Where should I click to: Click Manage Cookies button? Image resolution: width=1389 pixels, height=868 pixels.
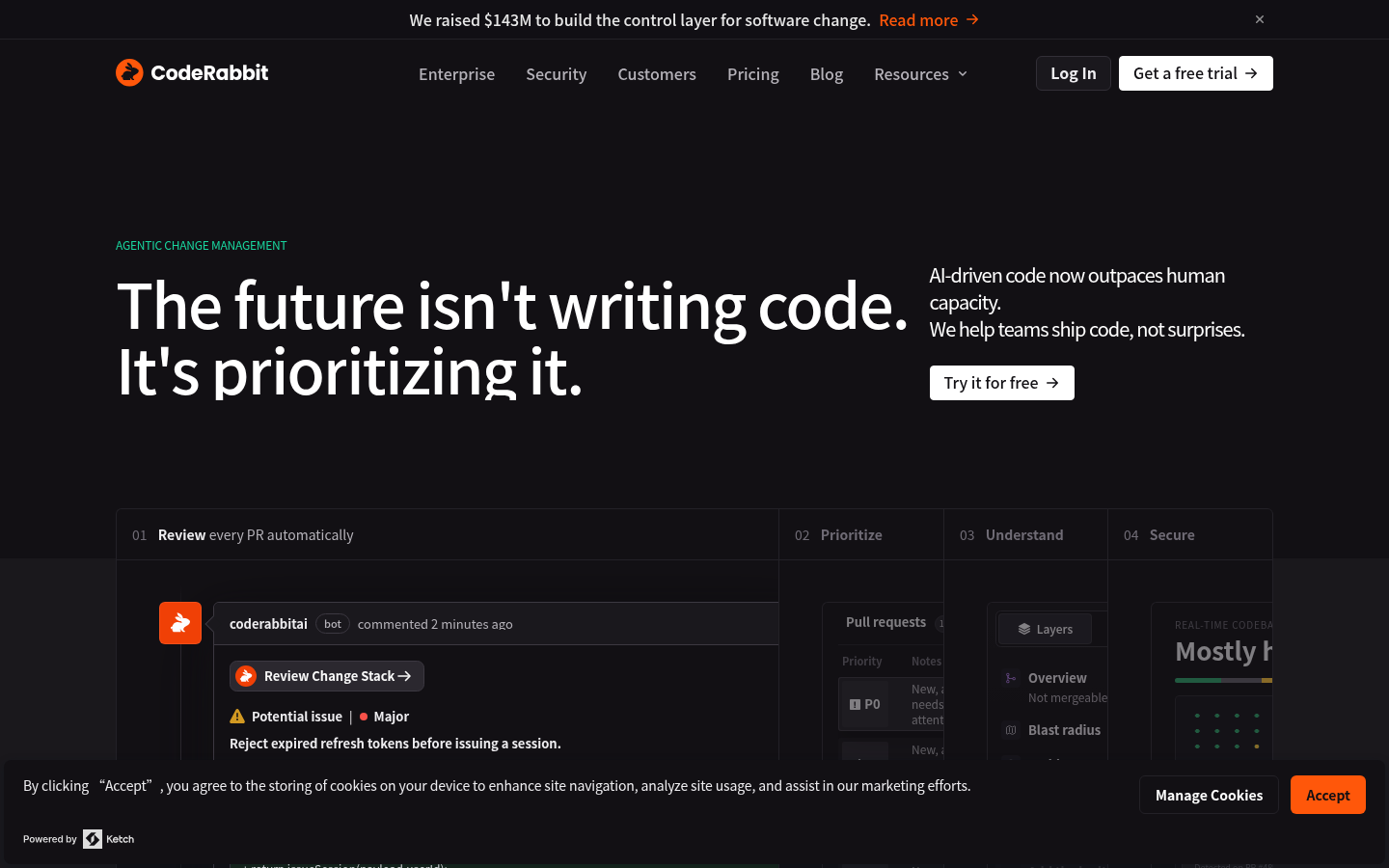click(1209, 795)
